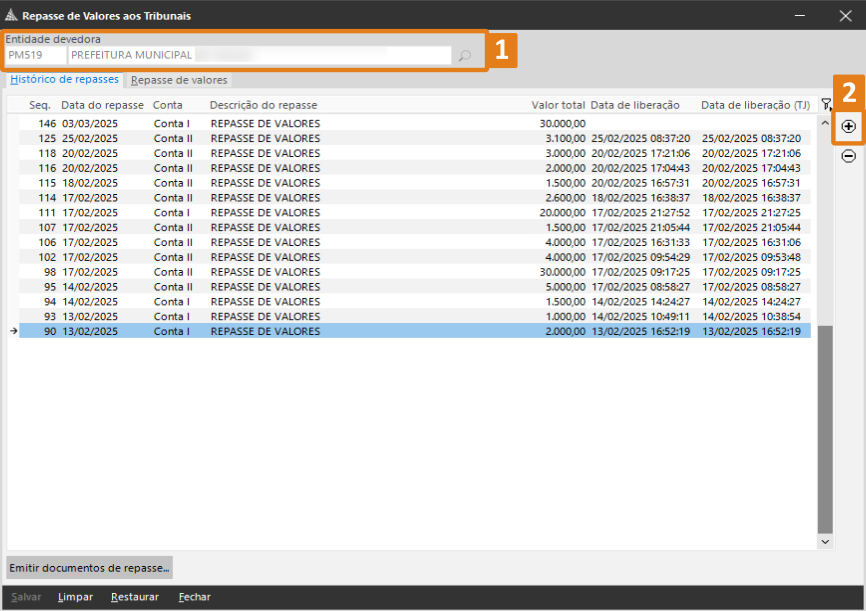
Task: Click the PM519 entity code field
Action: coord(36,55)
